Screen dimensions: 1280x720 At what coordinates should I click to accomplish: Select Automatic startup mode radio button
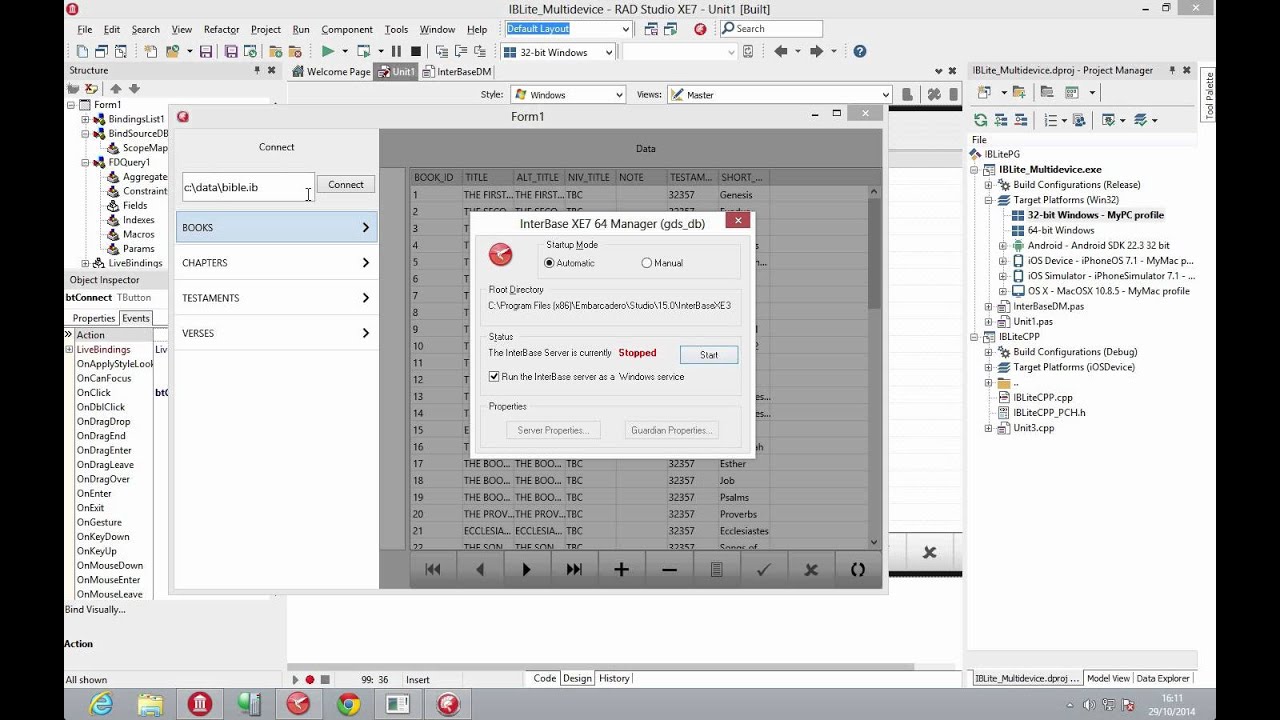coord(549,263)
